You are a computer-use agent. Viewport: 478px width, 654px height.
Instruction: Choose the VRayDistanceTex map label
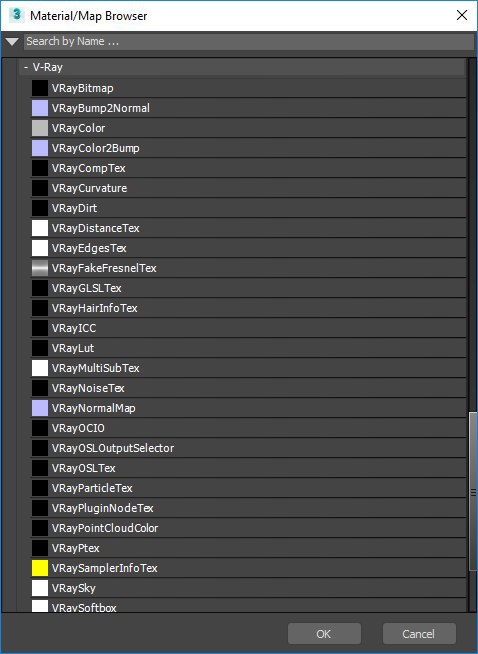coord(96,228)
